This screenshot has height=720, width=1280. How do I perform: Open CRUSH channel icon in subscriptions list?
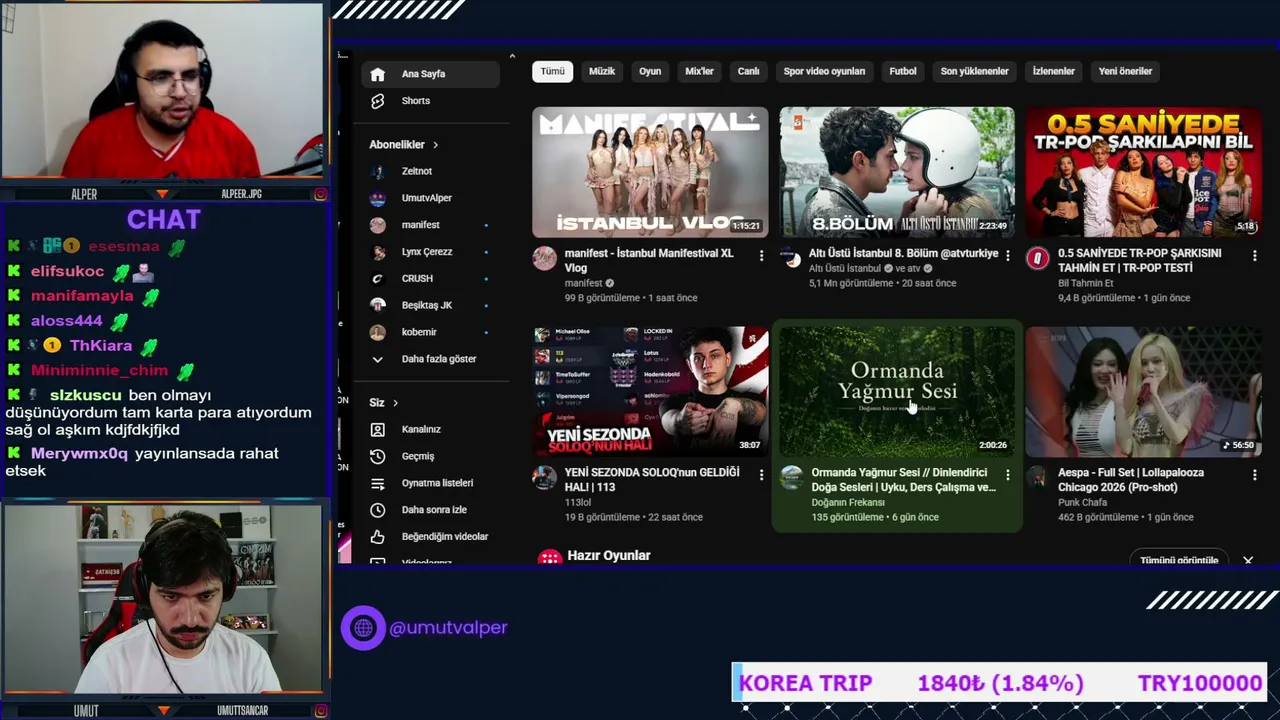pyautogui.click(x=377, y=279)
